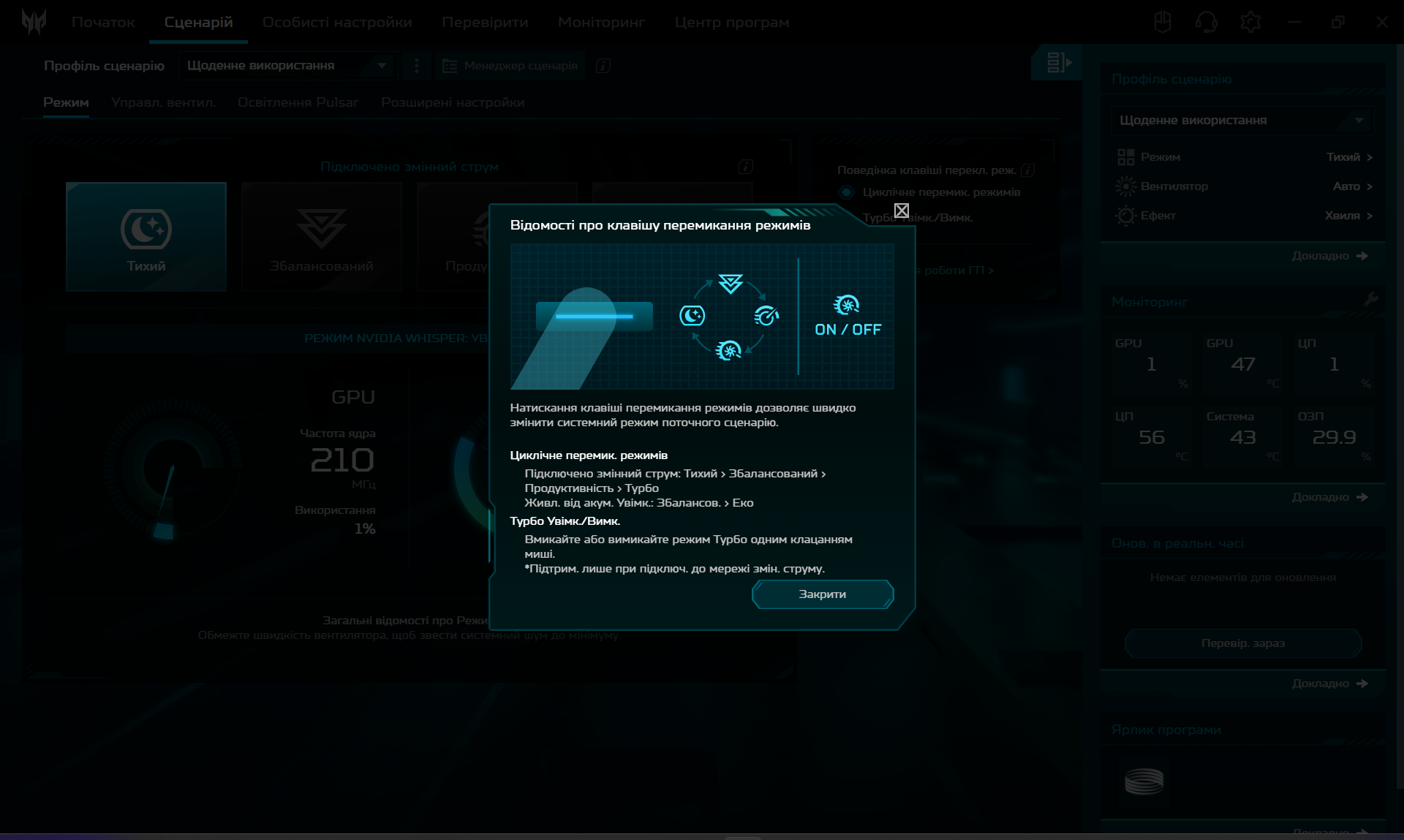Collapse the right sidebar panel icon
The width and height of the screenshot is (1404, 840).
coord(1058,63)
